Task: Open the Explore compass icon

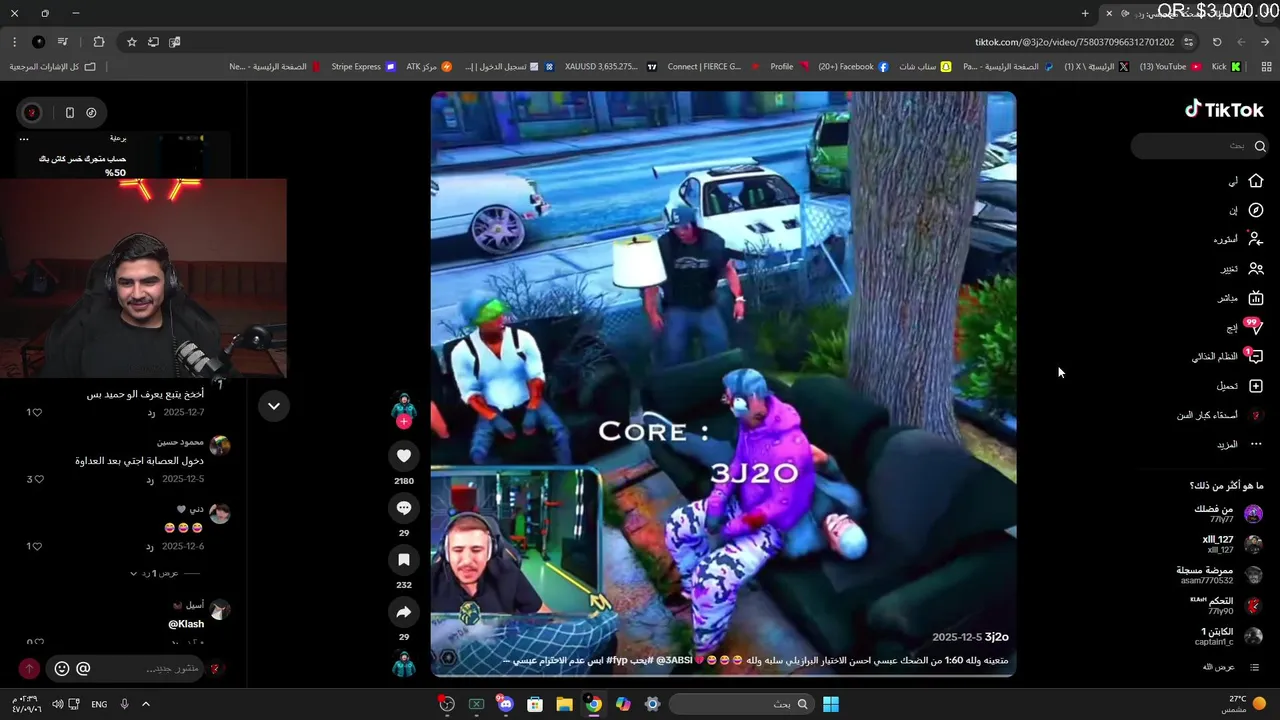Action: pos(1256,210)
